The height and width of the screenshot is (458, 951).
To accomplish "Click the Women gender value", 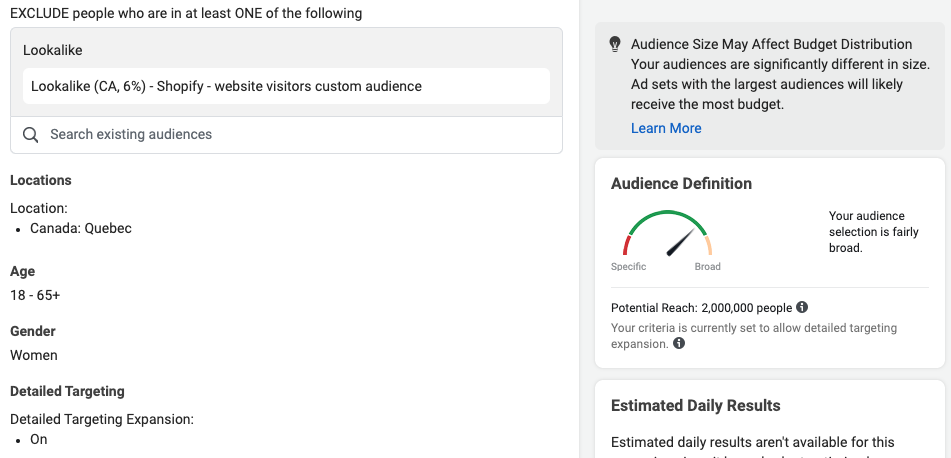I will click(34, 355).
